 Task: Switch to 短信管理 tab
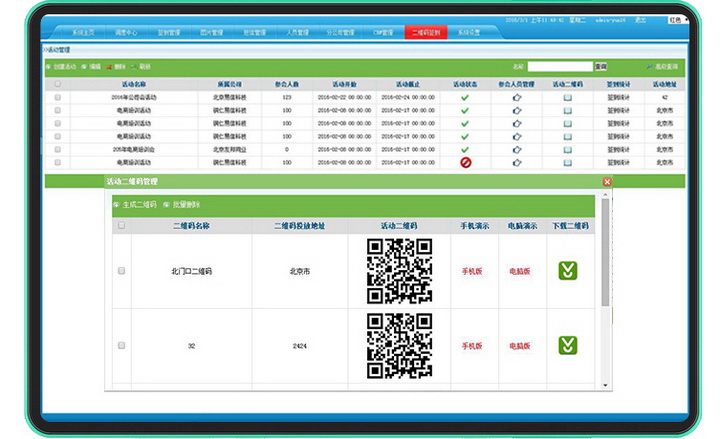(254, 33)
